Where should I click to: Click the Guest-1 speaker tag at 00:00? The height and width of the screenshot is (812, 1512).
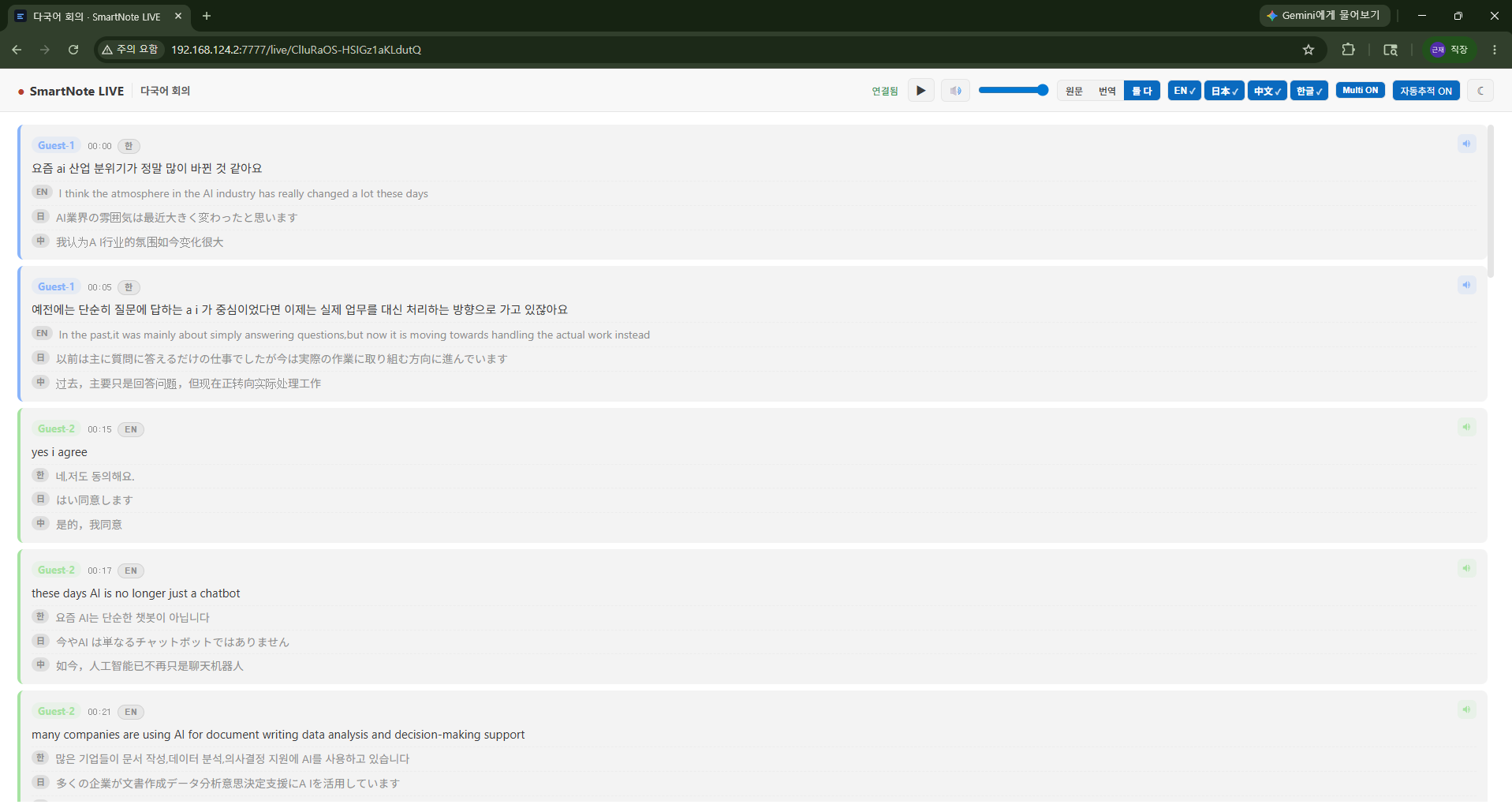click(x=56, y=145)
